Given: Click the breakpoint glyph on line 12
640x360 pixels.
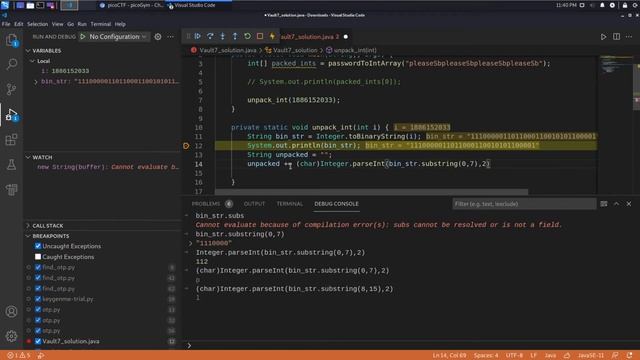Looking at the screenshot, I should pos(186,146).
